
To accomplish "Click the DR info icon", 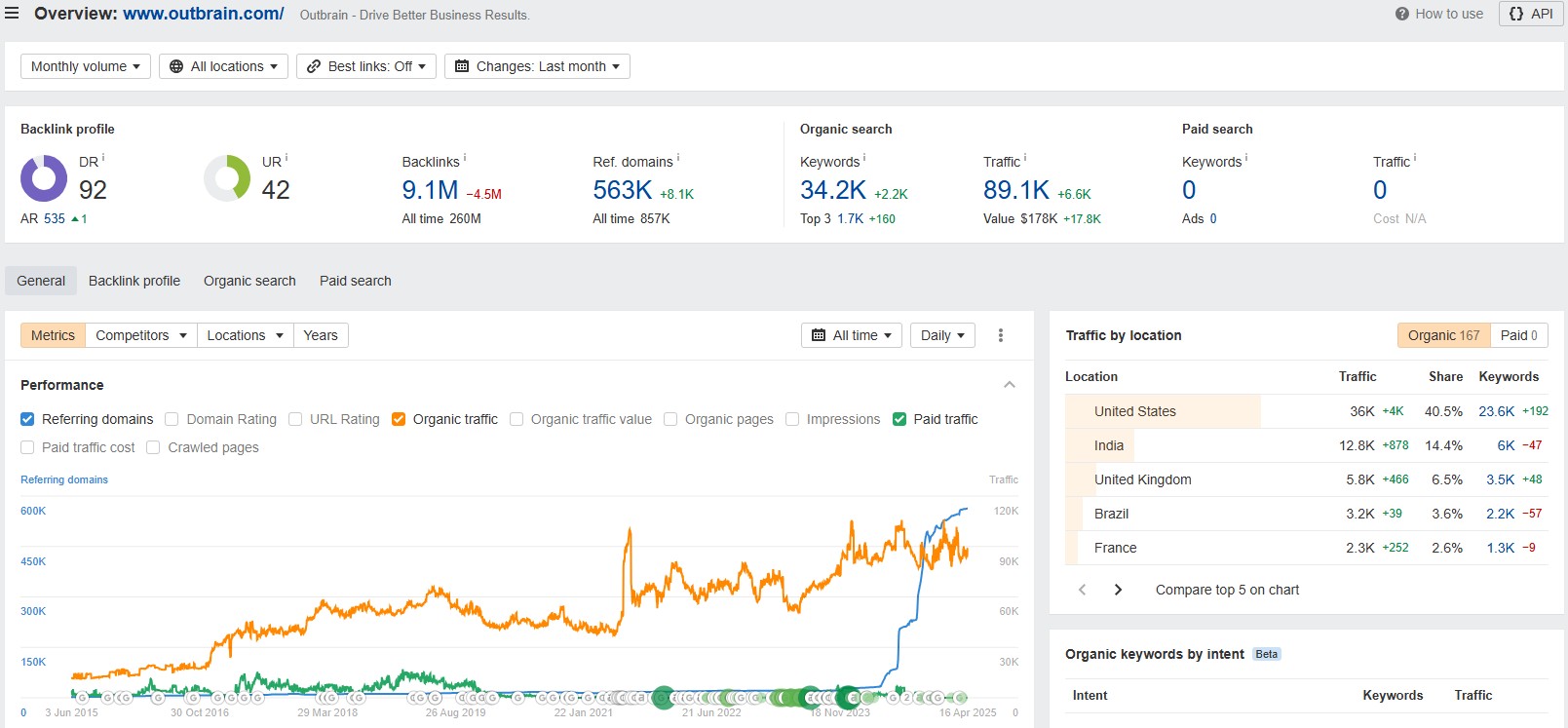I will pyautogui.click(x=103, y=158).
